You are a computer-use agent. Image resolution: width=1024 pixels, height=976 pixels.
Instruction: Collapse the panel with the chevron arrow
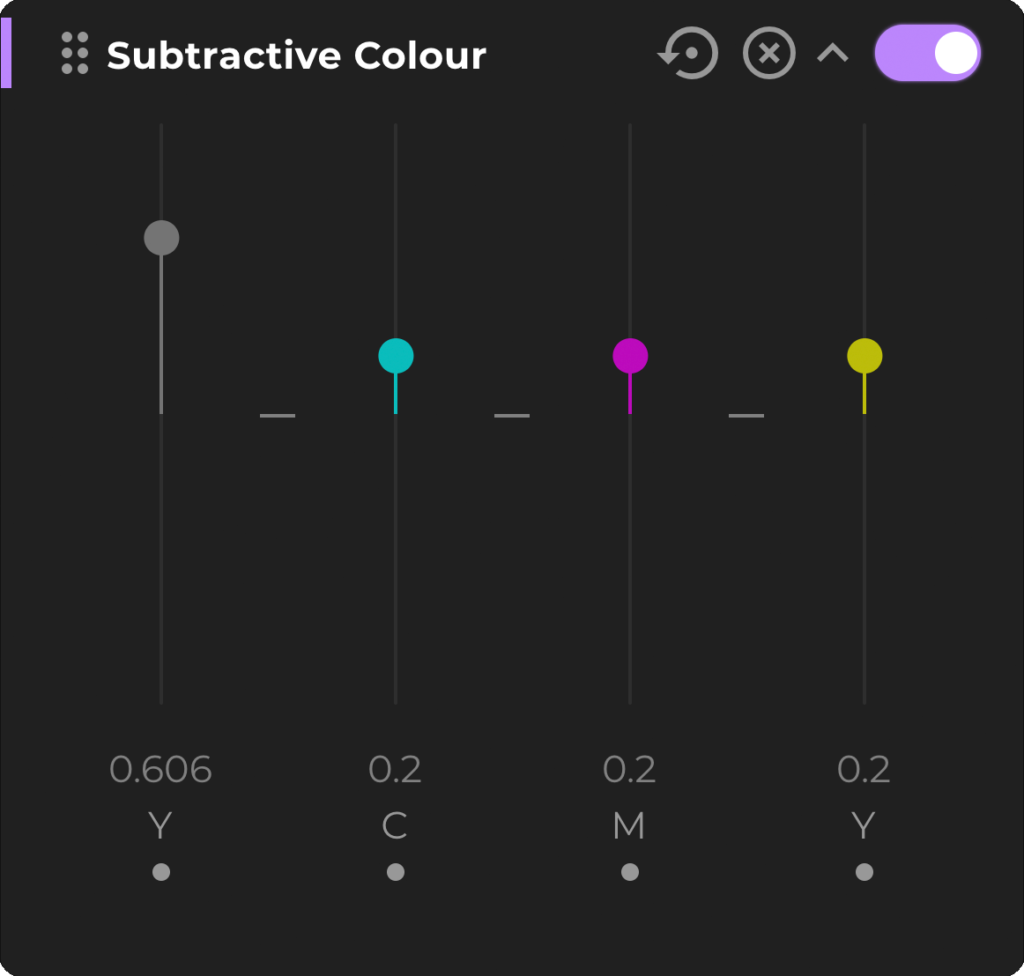pos(831,54)
